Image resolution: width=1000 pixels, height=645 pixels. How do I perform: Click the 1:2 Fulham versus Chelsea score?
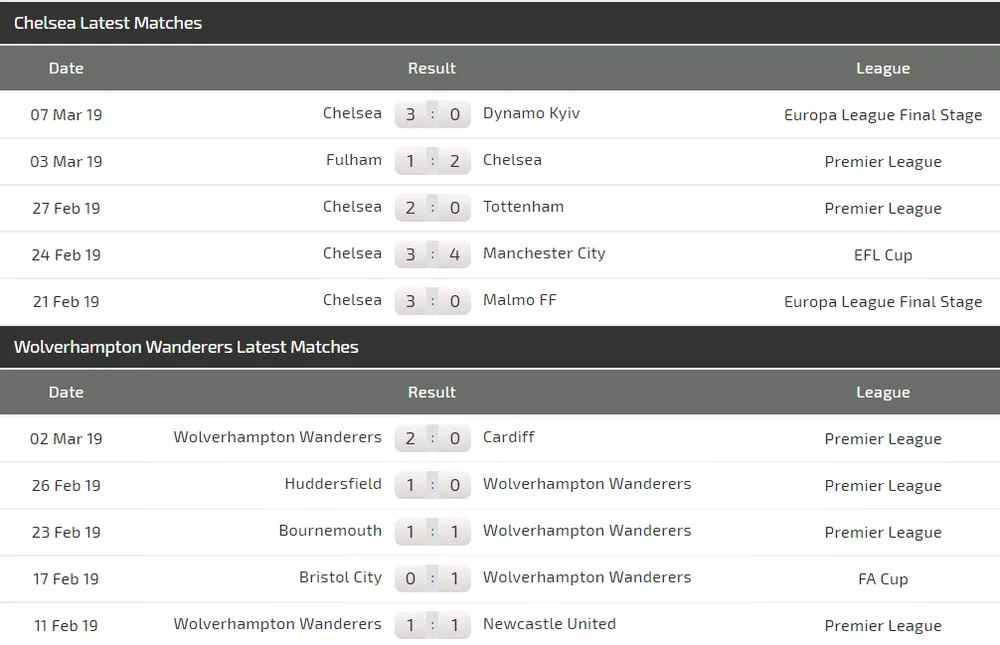[432, 161]
